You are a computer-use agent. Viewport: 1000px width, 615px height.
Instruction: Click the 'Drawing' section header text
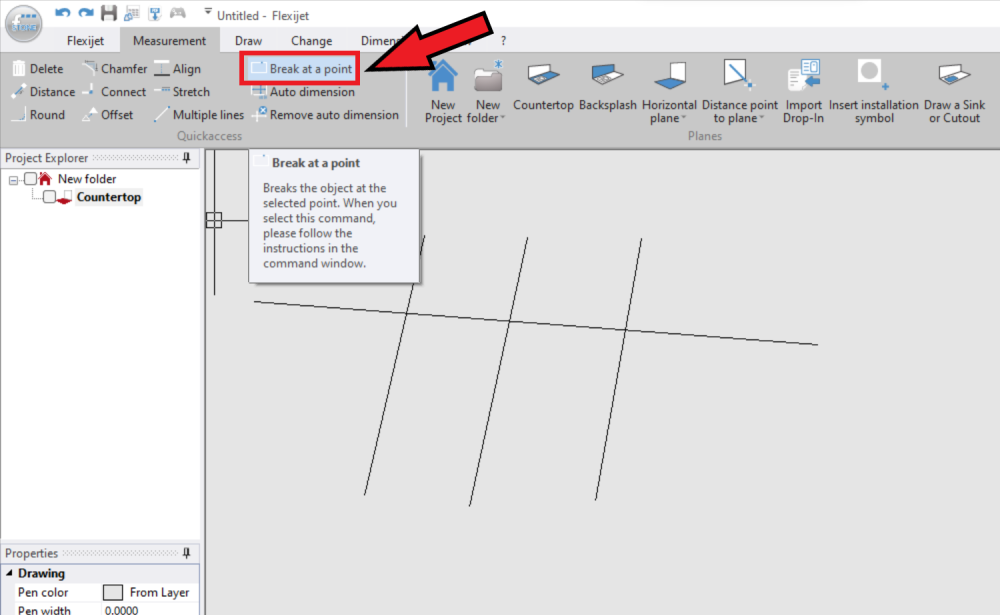click(41, 573)
